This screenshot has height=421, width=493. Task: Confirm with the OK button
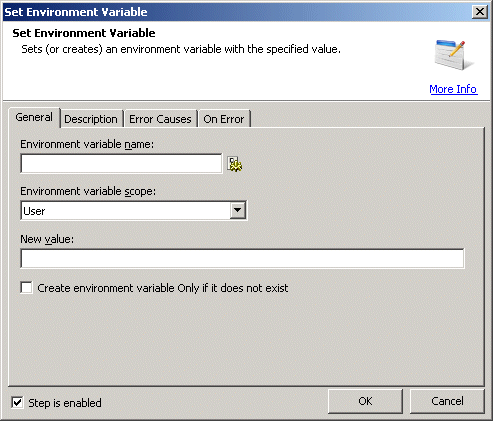coord(365,401)
